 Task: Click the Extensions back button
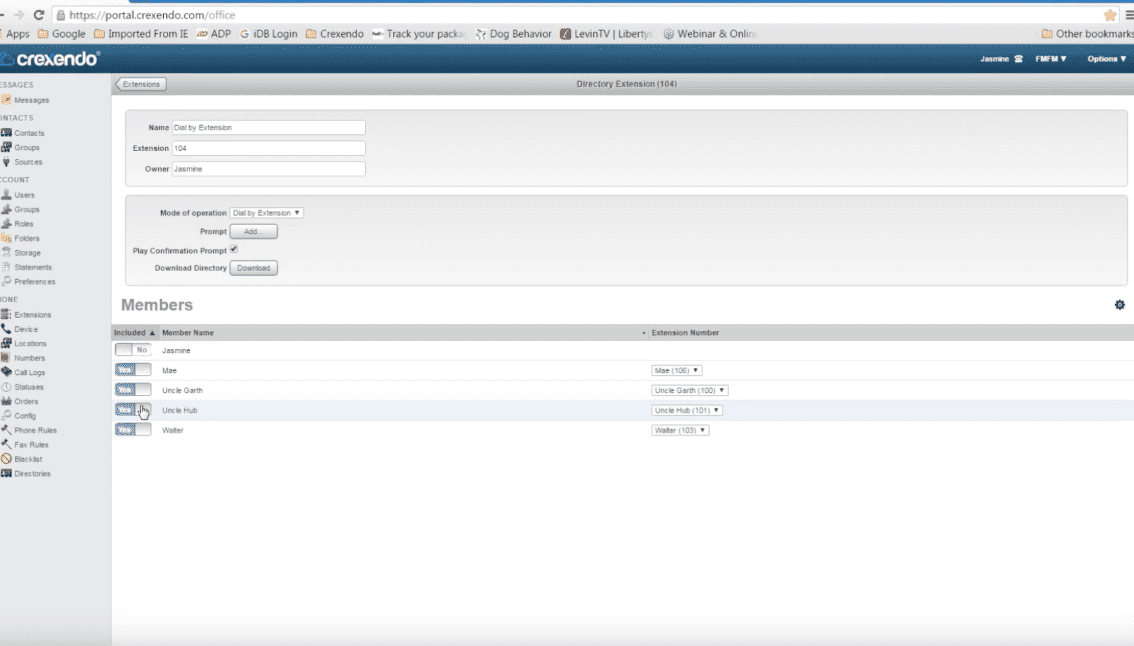tap(141, 84)
